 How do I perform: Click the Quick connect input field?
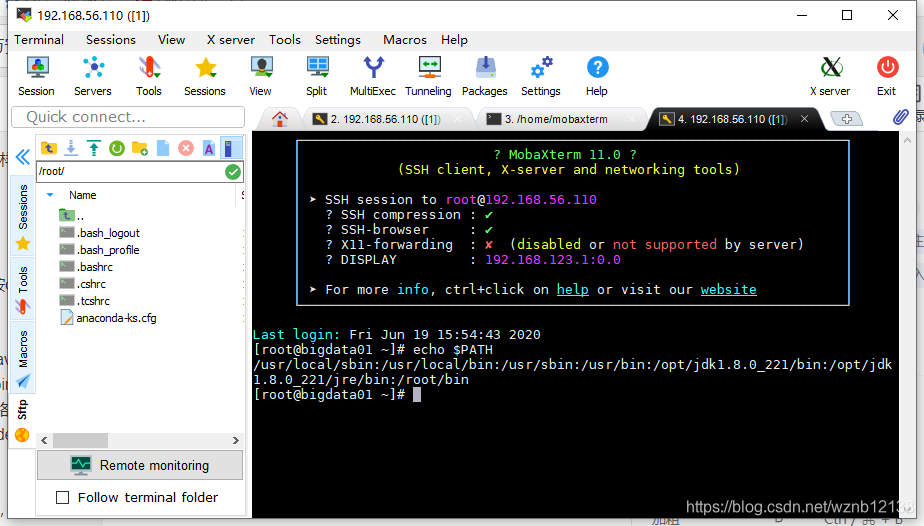(x=128, y=117)
